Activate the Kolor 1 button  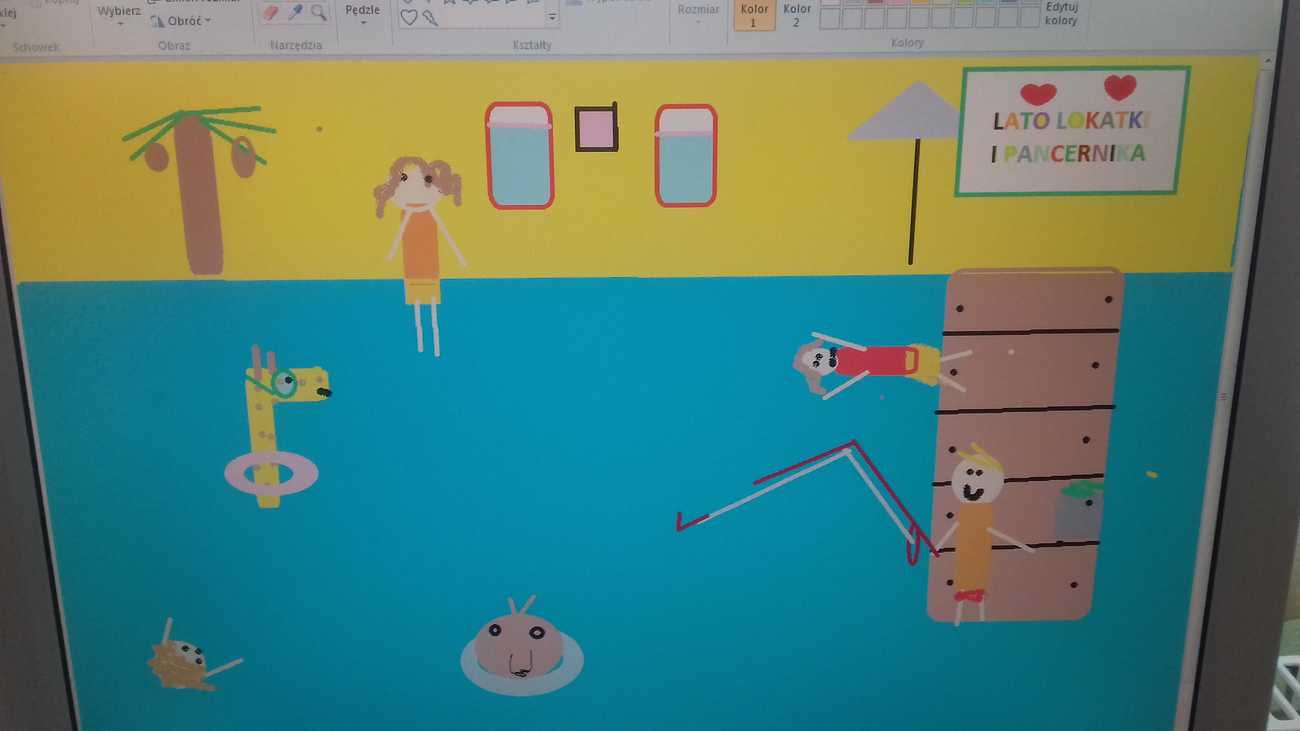click(754, 14)
